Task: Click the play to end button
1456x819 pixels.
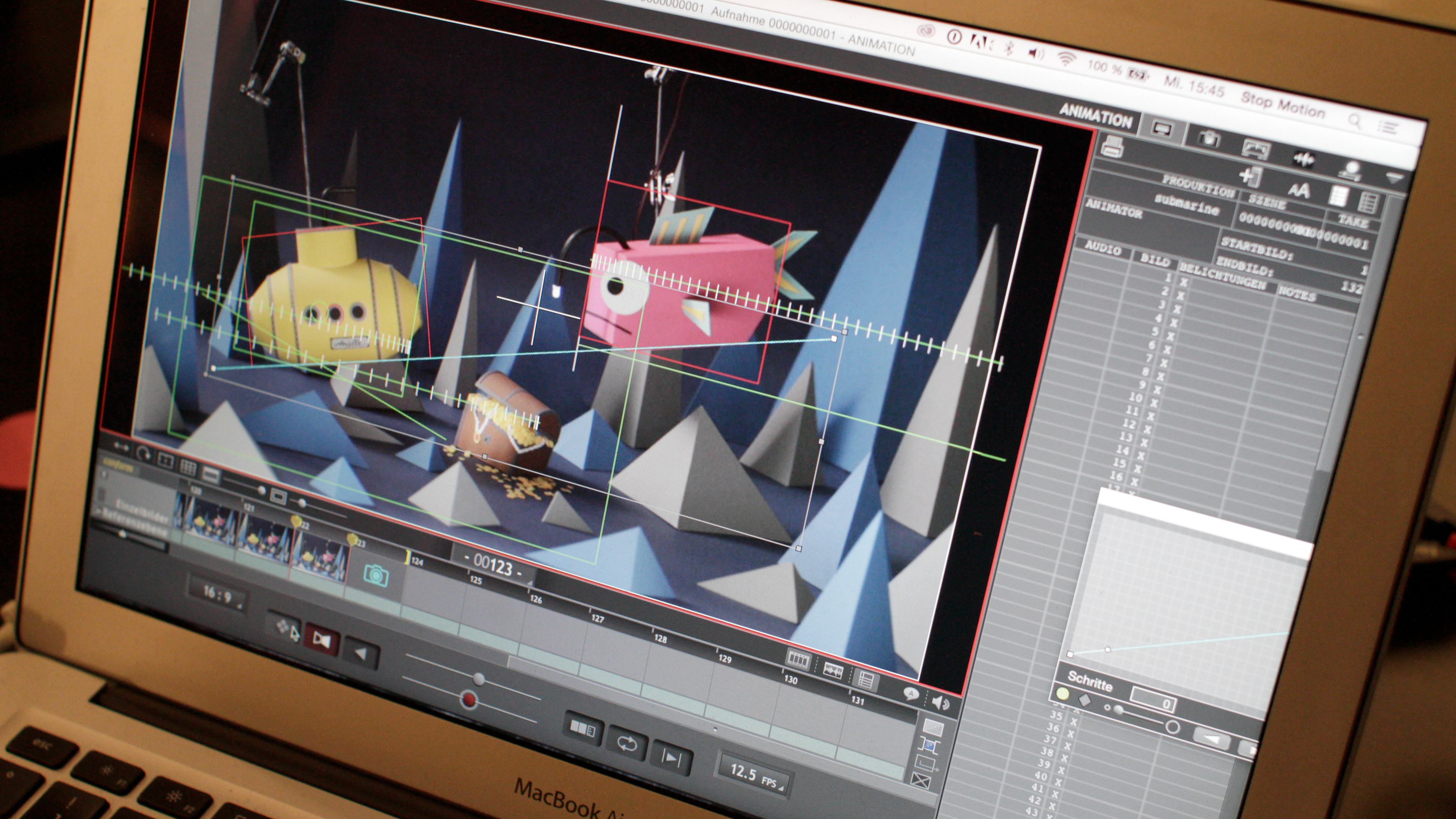Action: (x=672, y=758)
